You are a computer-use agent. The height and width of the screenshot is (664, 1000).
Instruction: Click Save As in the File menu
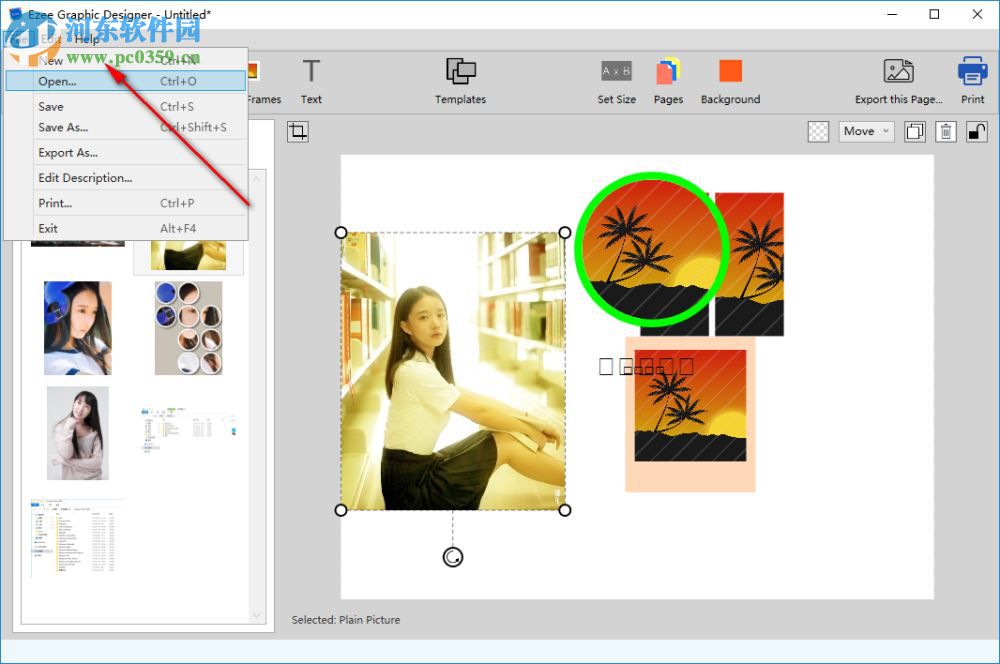coord(66,127)
